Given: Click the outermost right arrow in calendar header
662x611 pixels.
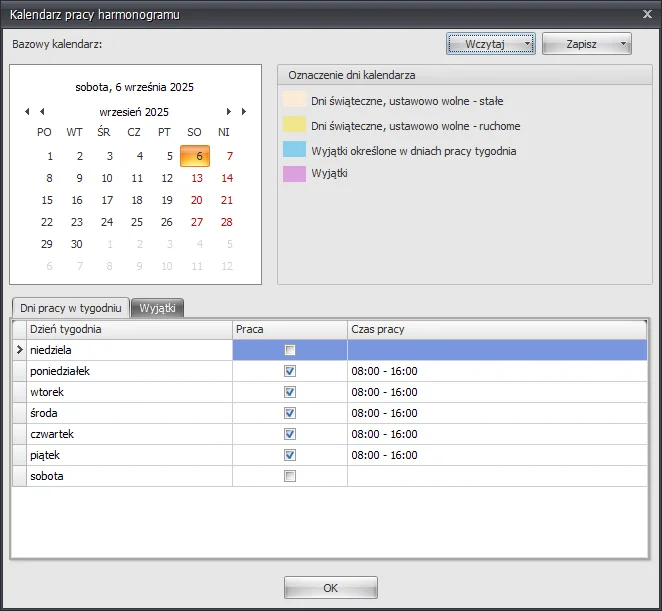Looking at the screenshot, I should click(244, 112).
